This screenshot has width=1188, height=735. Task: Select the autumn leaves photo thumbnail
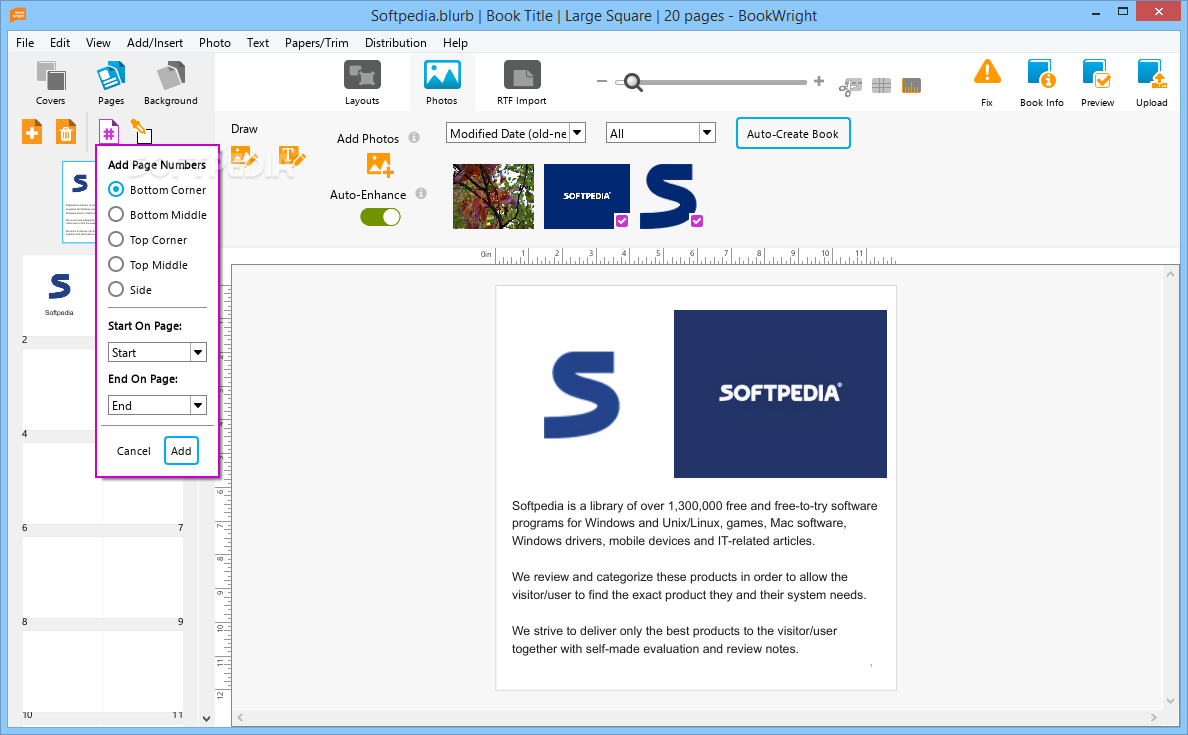493,196
